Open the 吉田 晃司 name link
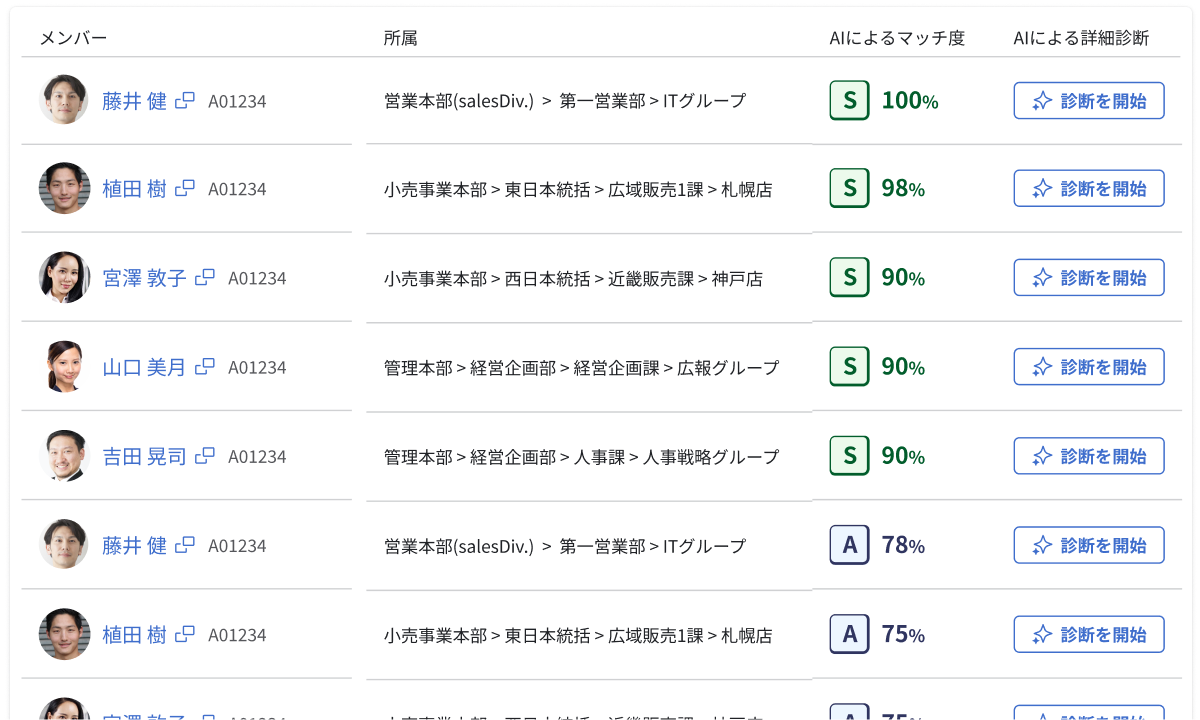The image size is (1200, 720). coord(144,456)
